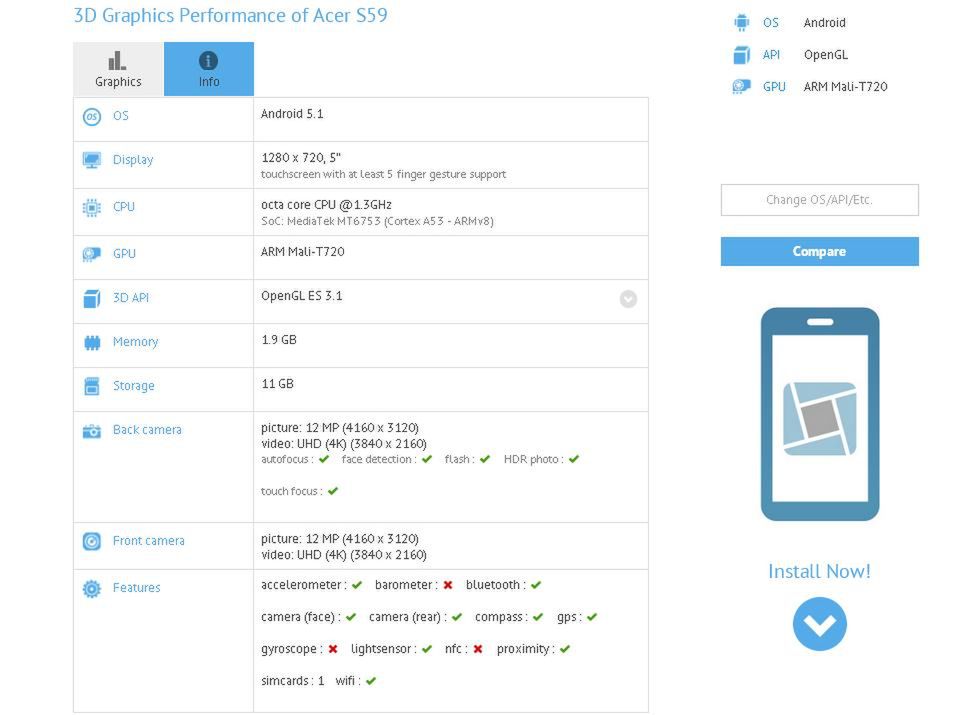Click the sidebar OpenGL value
This screenshot has height=715, width=964.
pos(826,55)
